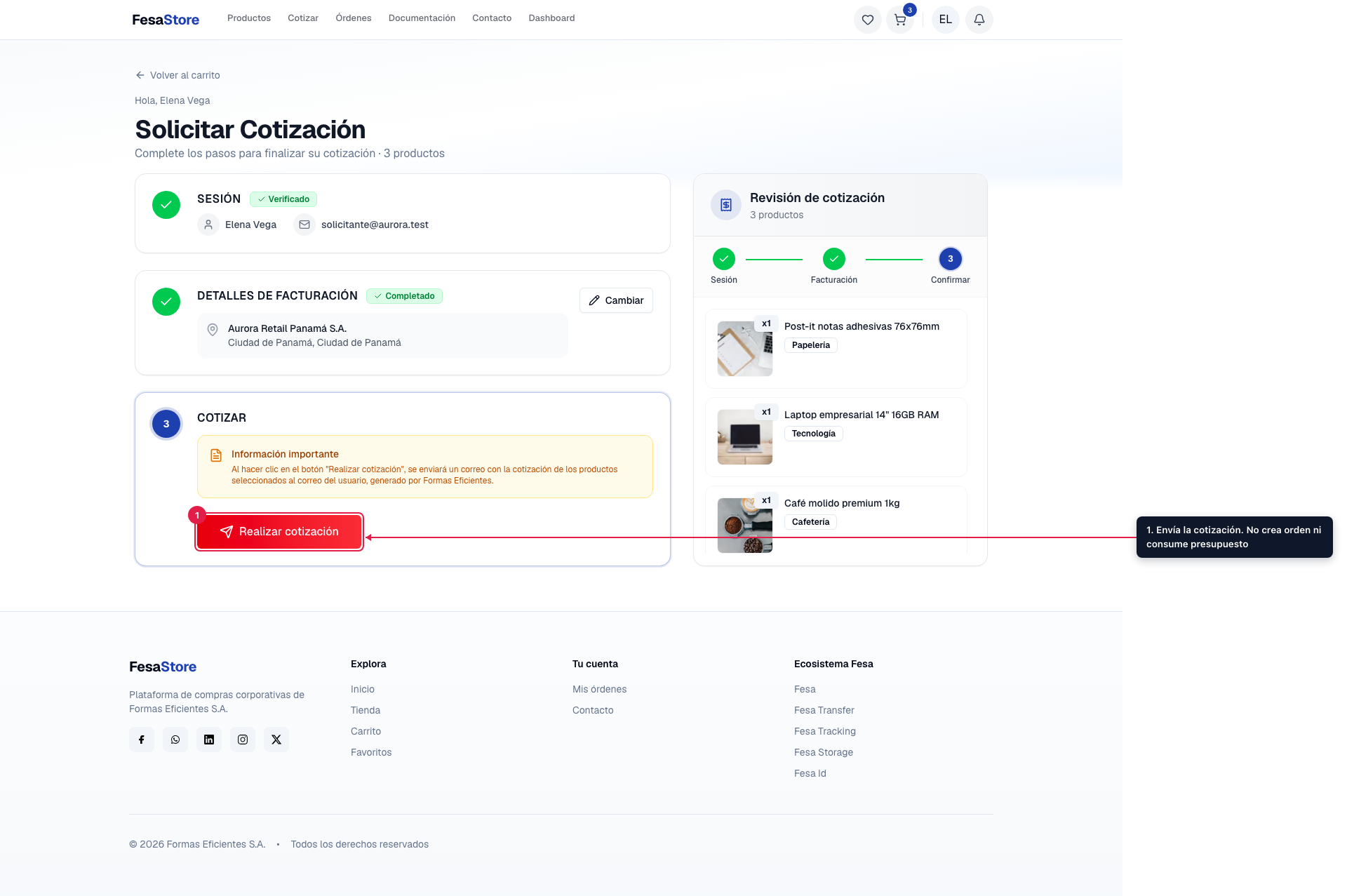This screenshot has width=1347, height=896.
Task: Open the Fesa ecosystem link
Action: pos(805,689)
